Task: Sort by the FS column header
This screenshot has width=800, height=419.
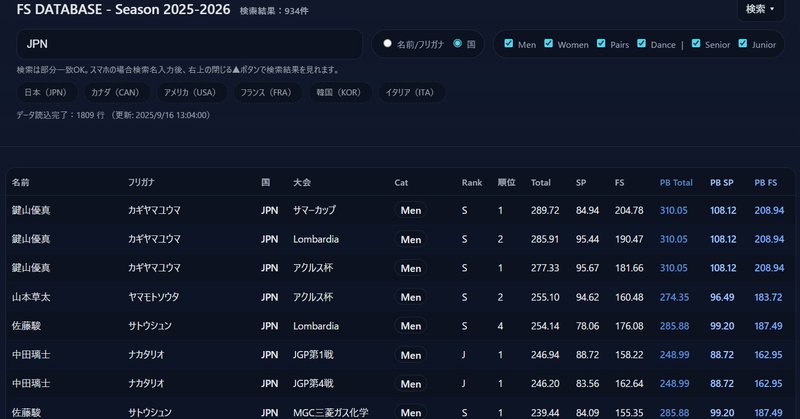Action: (x=619, y=182)
